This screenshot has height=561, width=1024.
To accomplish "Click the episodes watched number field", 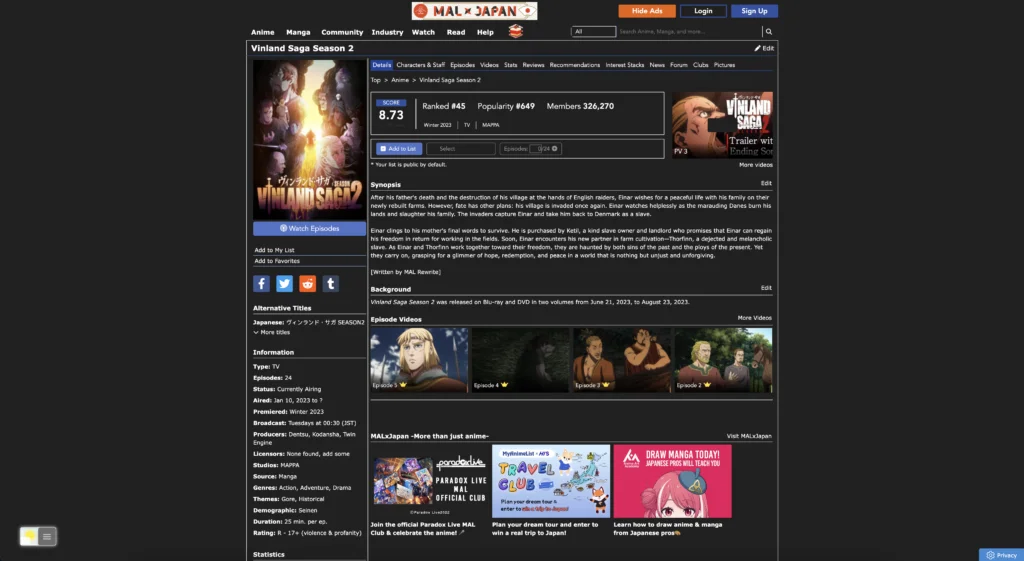I will pos(534,149).
